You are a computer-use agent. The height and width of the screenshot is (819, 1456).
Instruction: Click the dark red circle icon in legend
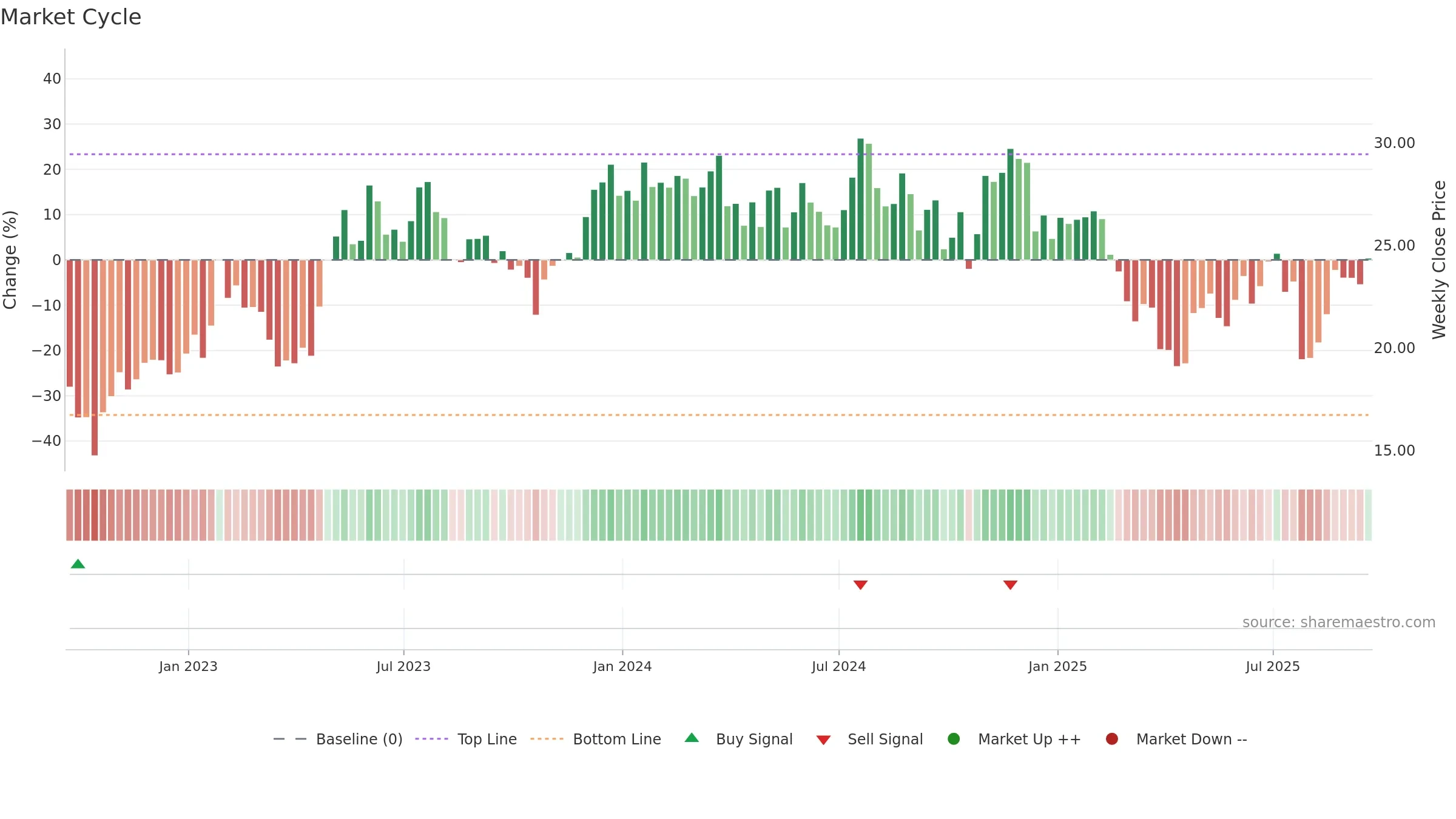tap(1112, 739)
